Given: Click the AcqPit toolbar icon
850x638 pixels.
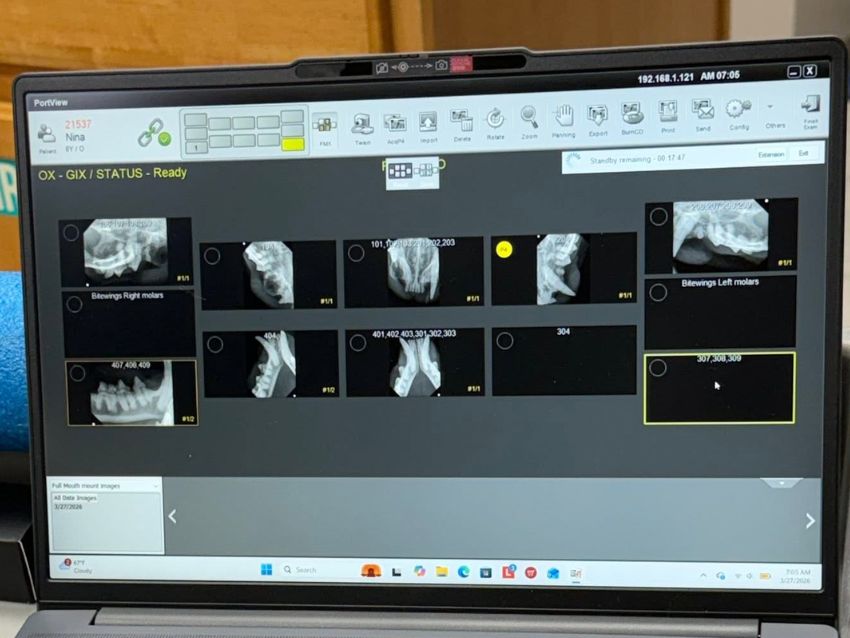Looking at the screenshot, I should point(396,127).
